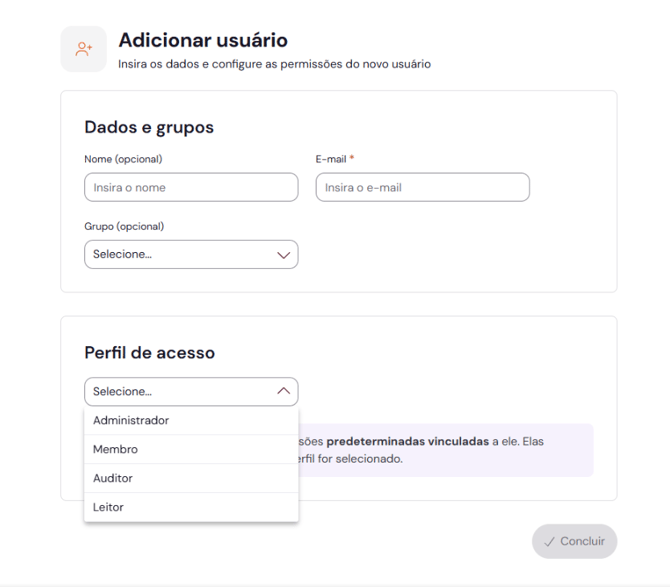
Task: Click the 'Grupo (opcional)' label
Action: [124, 226]
